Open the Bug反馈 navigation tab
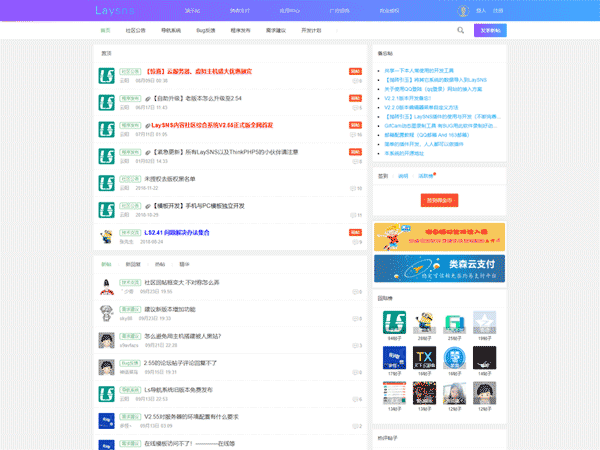This screenshot has width=600, height=450. (x=204, y=31)
